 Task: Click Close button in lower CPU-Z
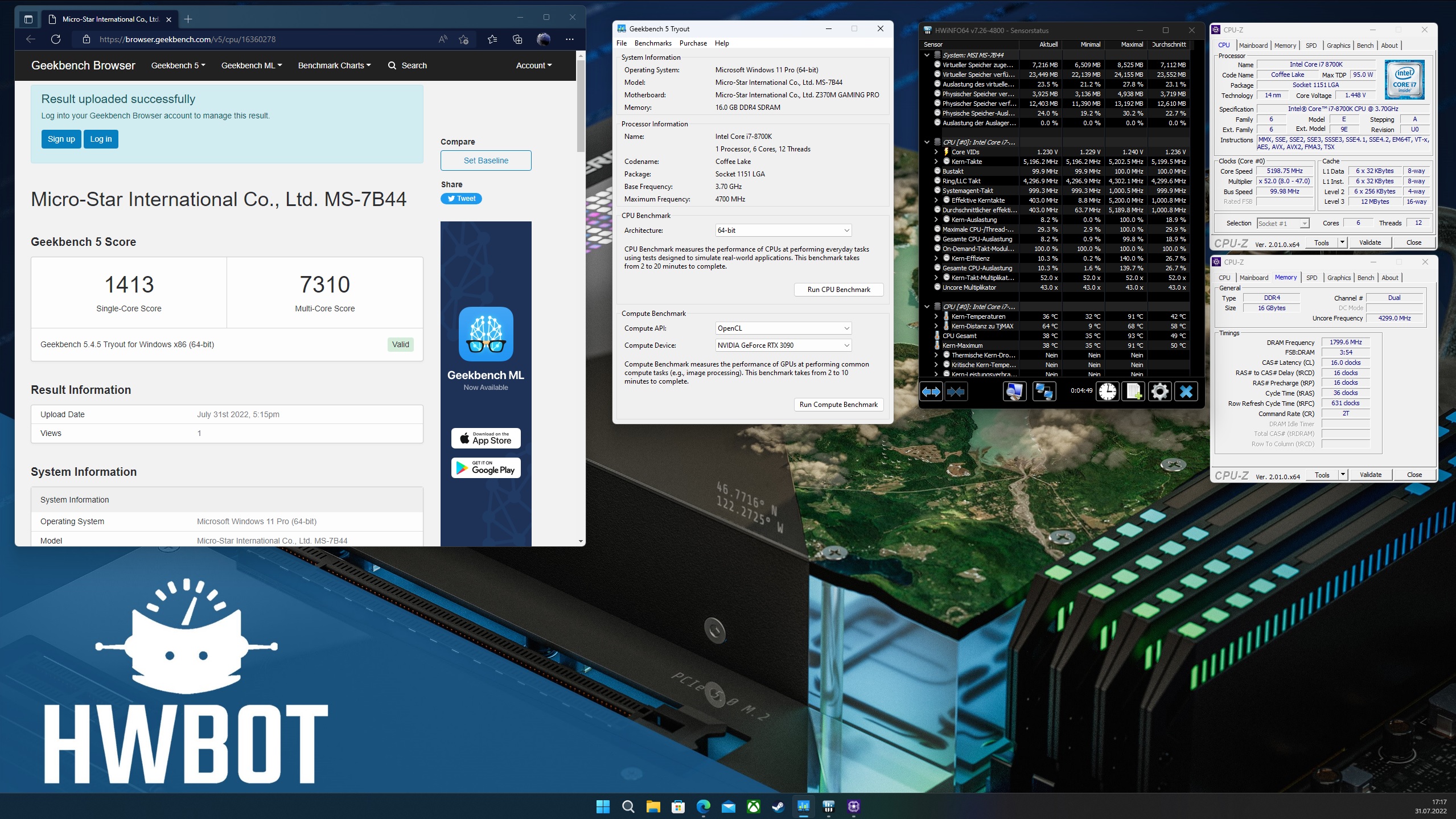pyautogui.click(x=1414, y=475)
